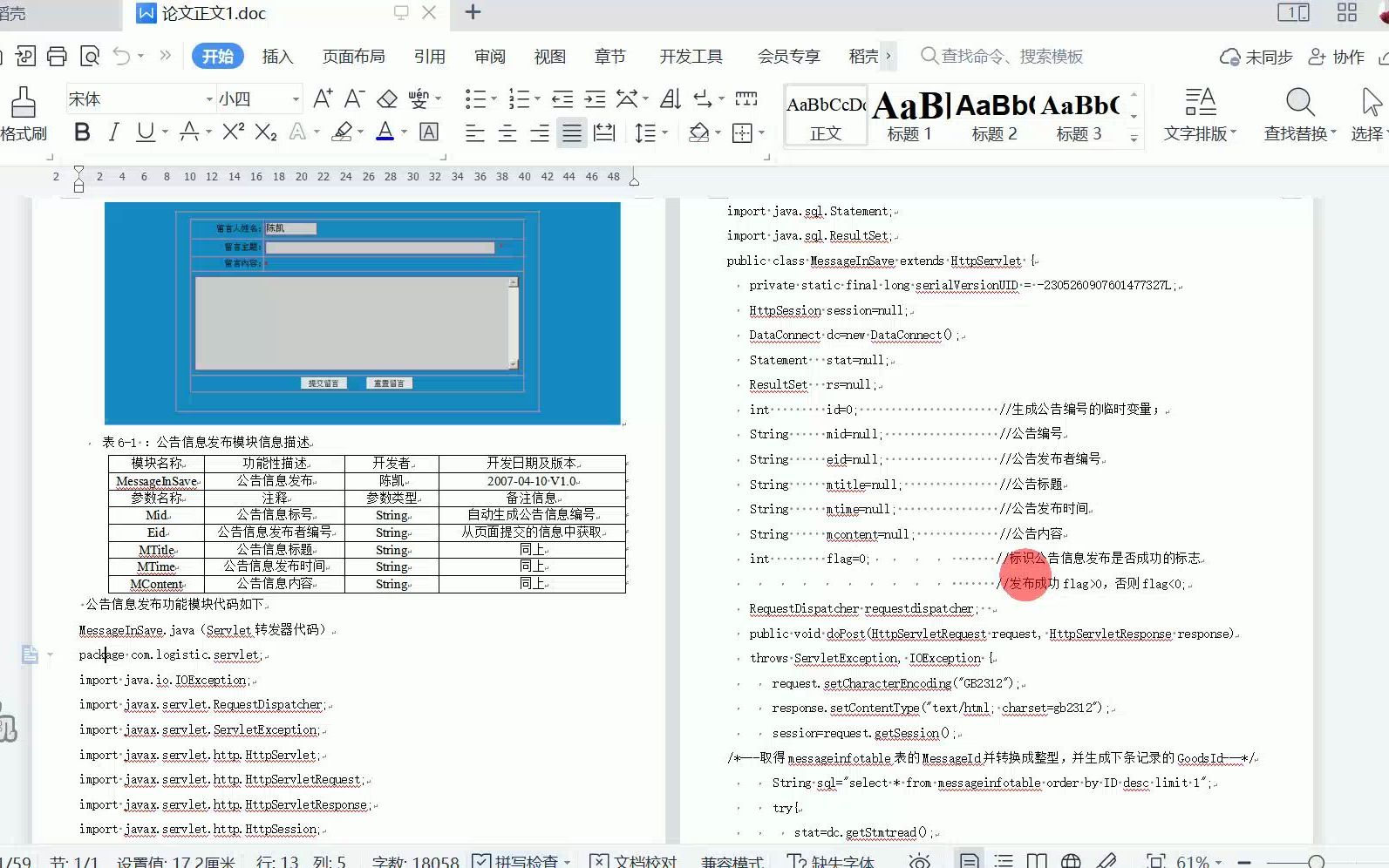This screenshot has height=868, width=1389.
Task: Click the 未同步 sync status button
Action: tap(1256, 57)
